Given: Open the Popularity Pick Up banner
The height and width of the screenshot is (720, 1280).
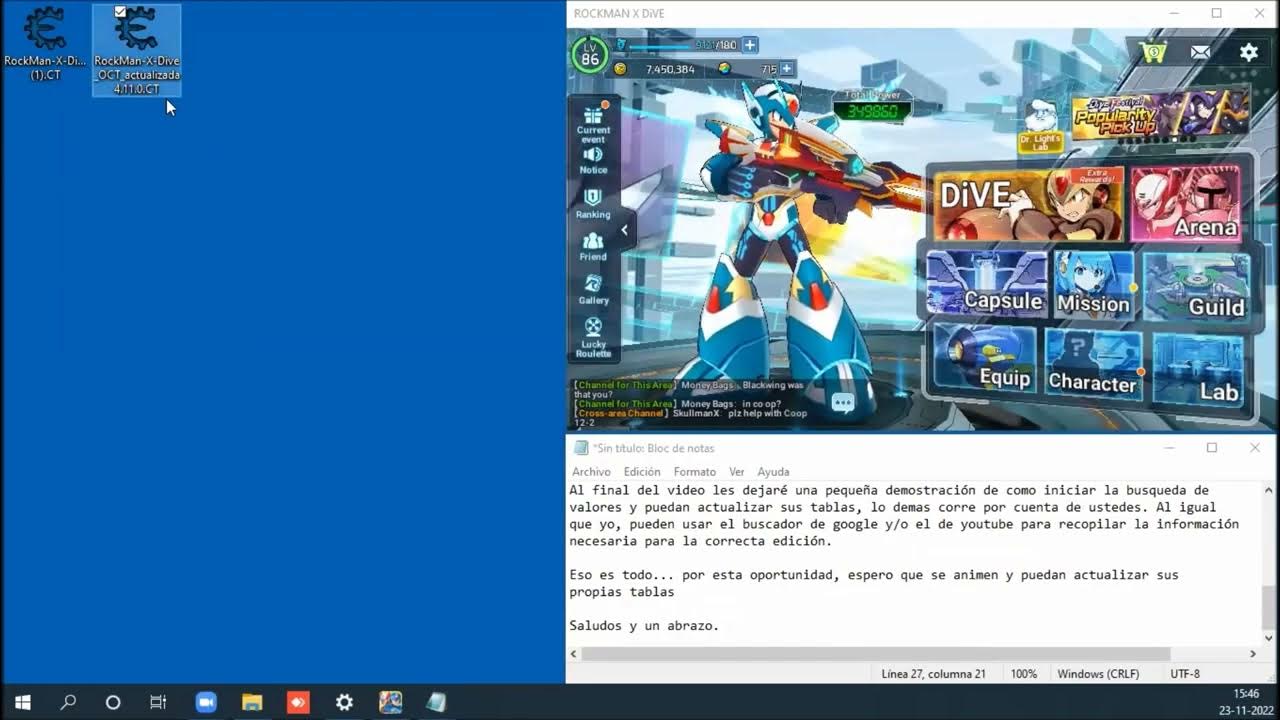Looking at the screenshot, I should [1160, 115].
